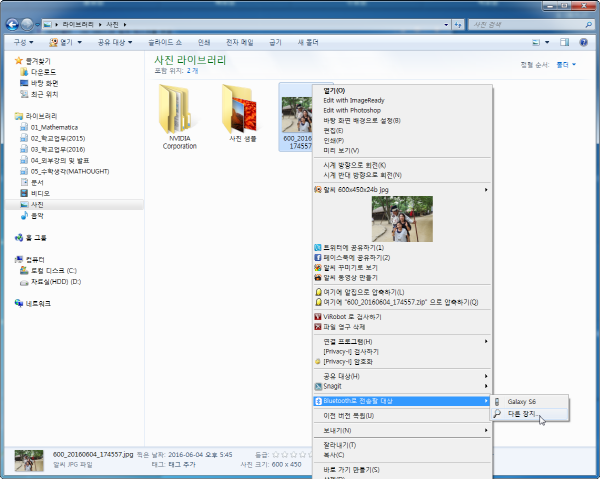Open 로컬 디스크 (C:) drive

coord(54,271)
